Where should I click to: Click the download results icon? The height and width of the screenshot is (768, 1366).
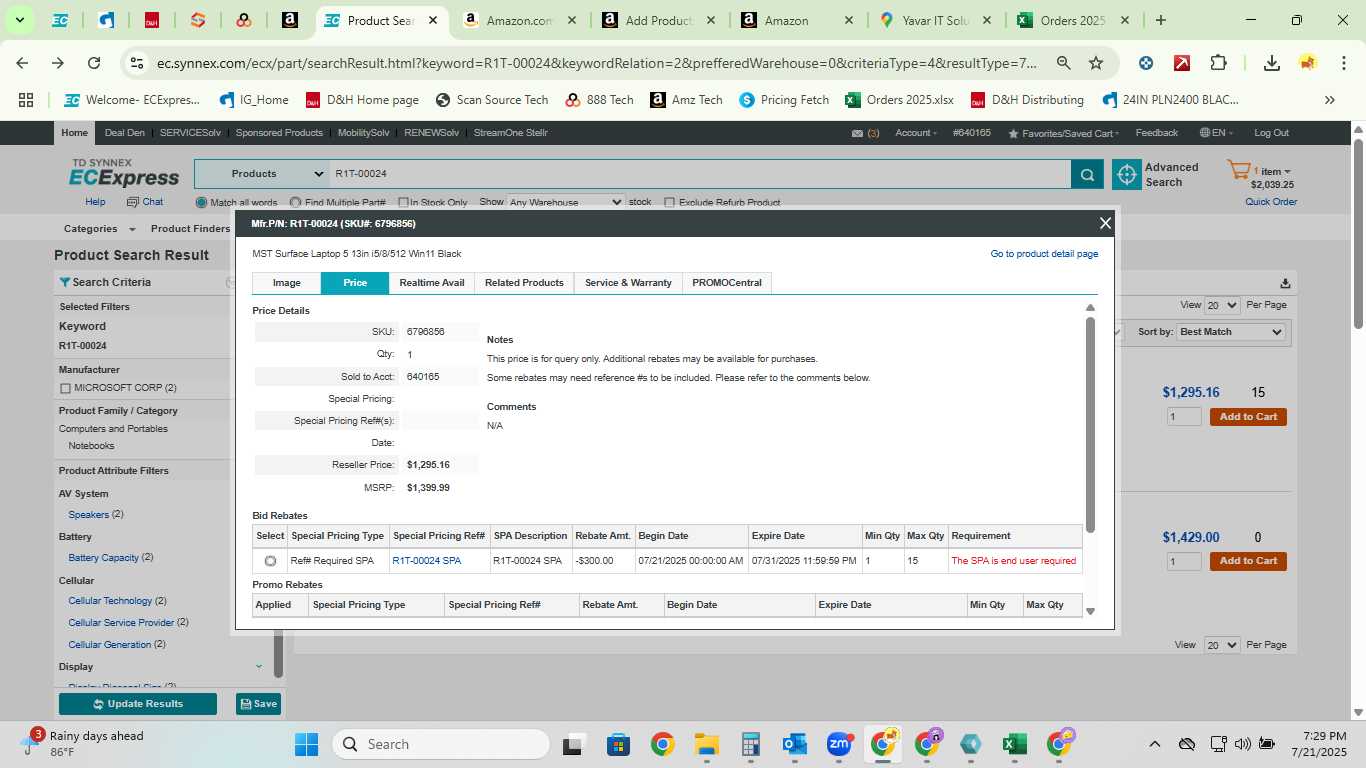1285,283
